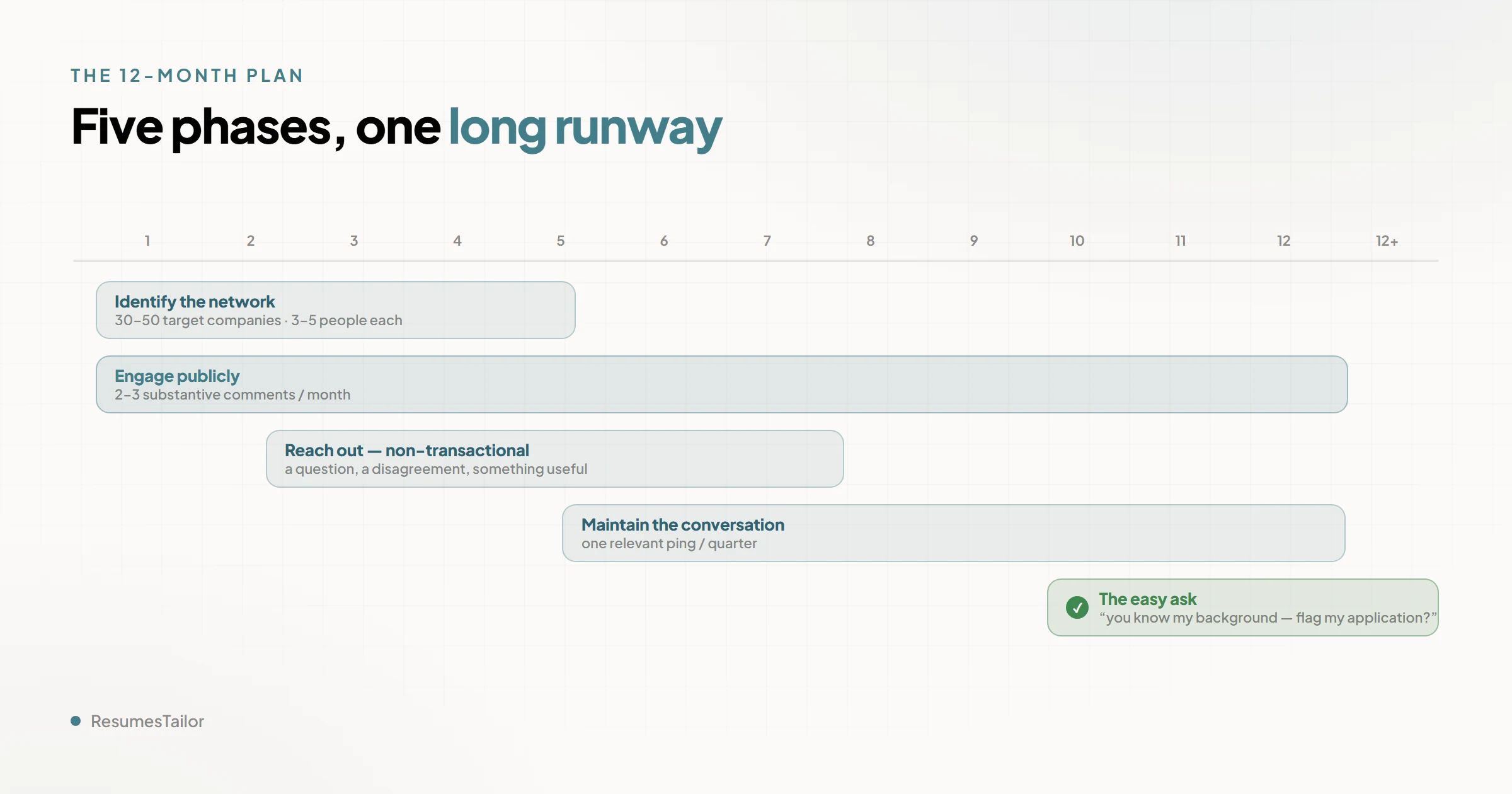Click '30–50 target companies · 3–5 people each'

coord(258,320)
